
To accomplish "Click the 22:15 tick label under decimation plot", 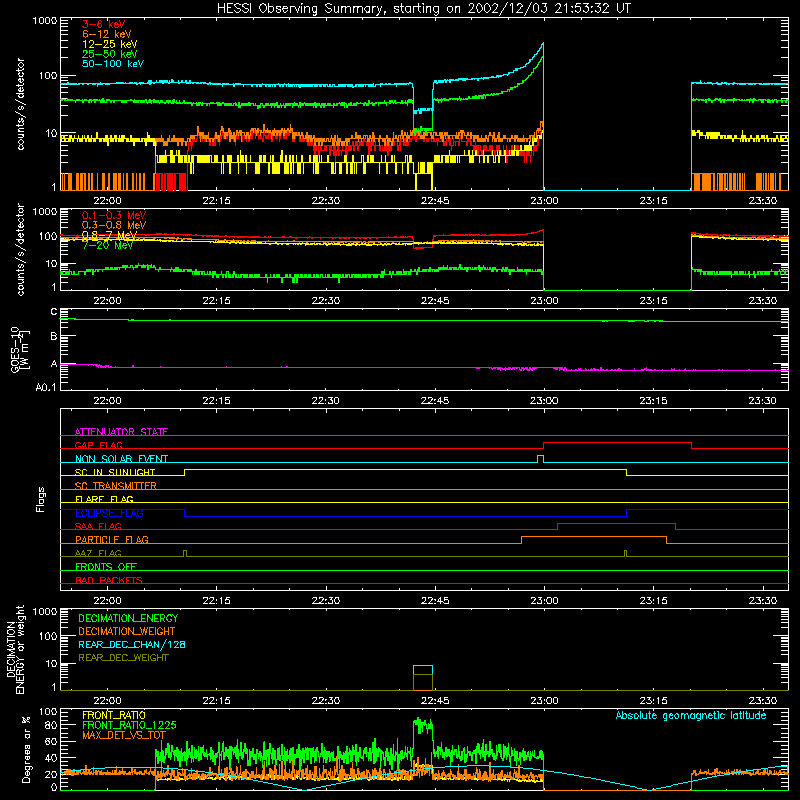I will pyautogui.click(x=216, y=701).
